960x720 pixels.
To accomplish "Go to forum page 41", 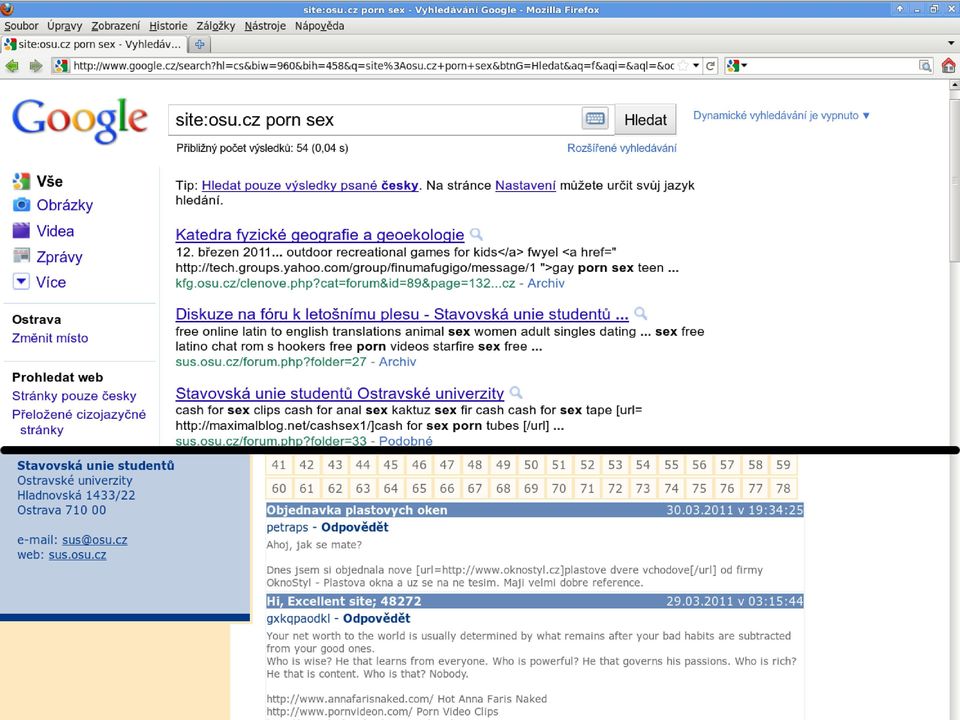I will click(279, 465).
